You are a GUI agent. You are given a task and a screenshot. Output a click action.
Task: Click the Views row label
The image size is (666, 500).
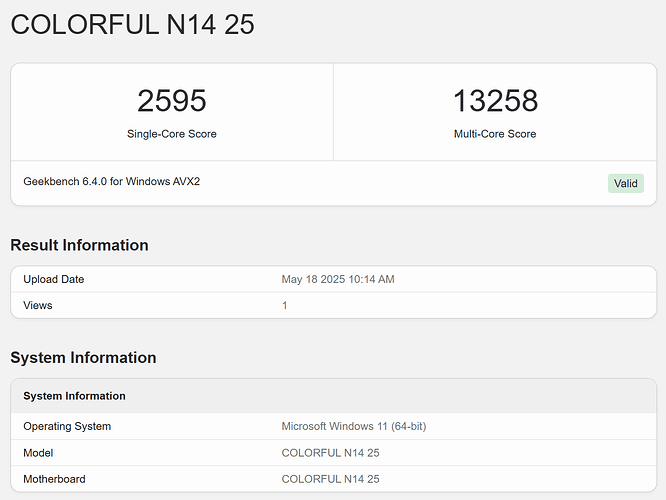tap(38, 305)
